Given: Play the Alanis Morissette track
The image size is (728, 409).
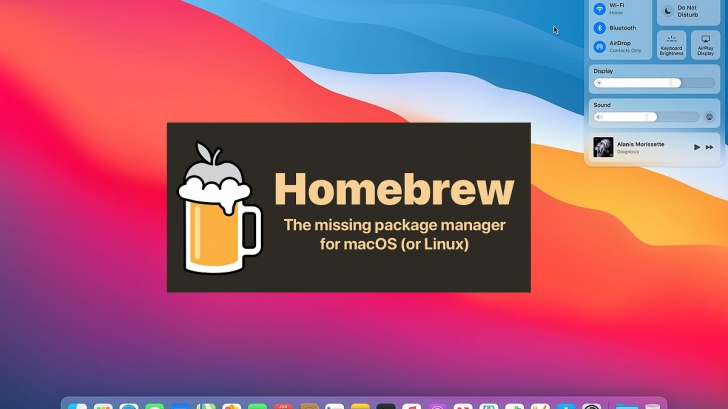Looking at the screenshot, I should (x=696, y=147).
